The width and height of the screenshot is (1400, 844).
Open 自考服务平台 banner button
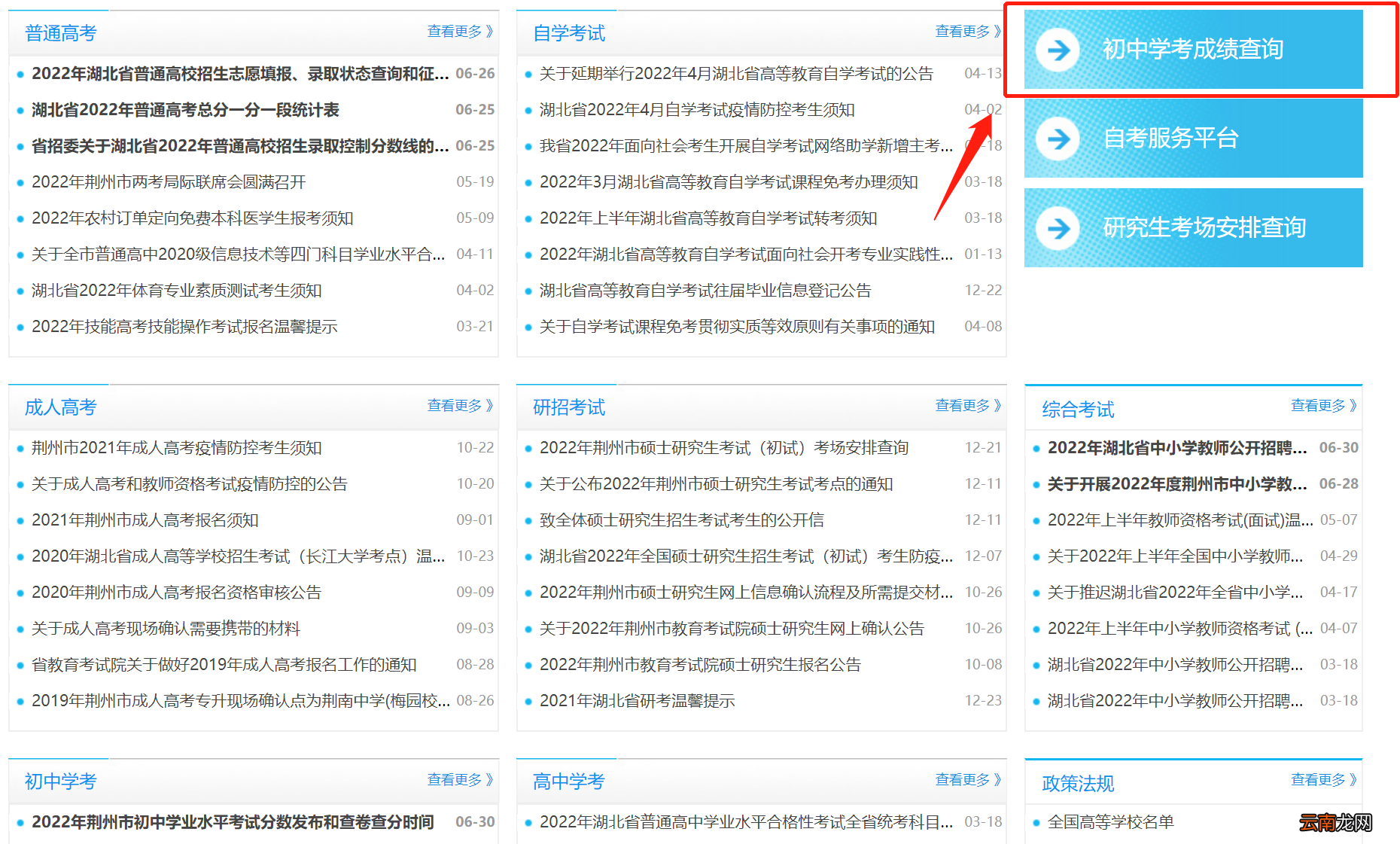(1193, 139)
